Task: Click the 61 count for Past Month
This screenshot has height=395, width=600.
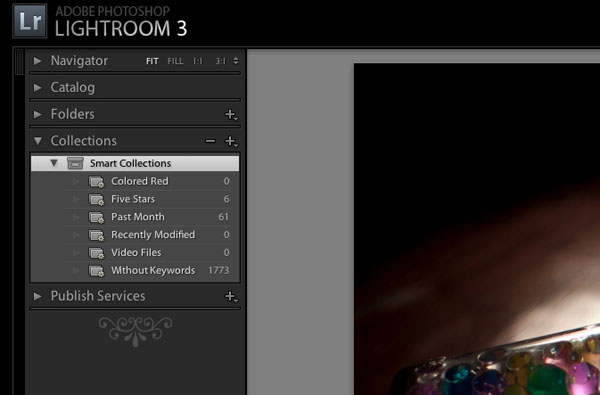Action: pos(223,217)
